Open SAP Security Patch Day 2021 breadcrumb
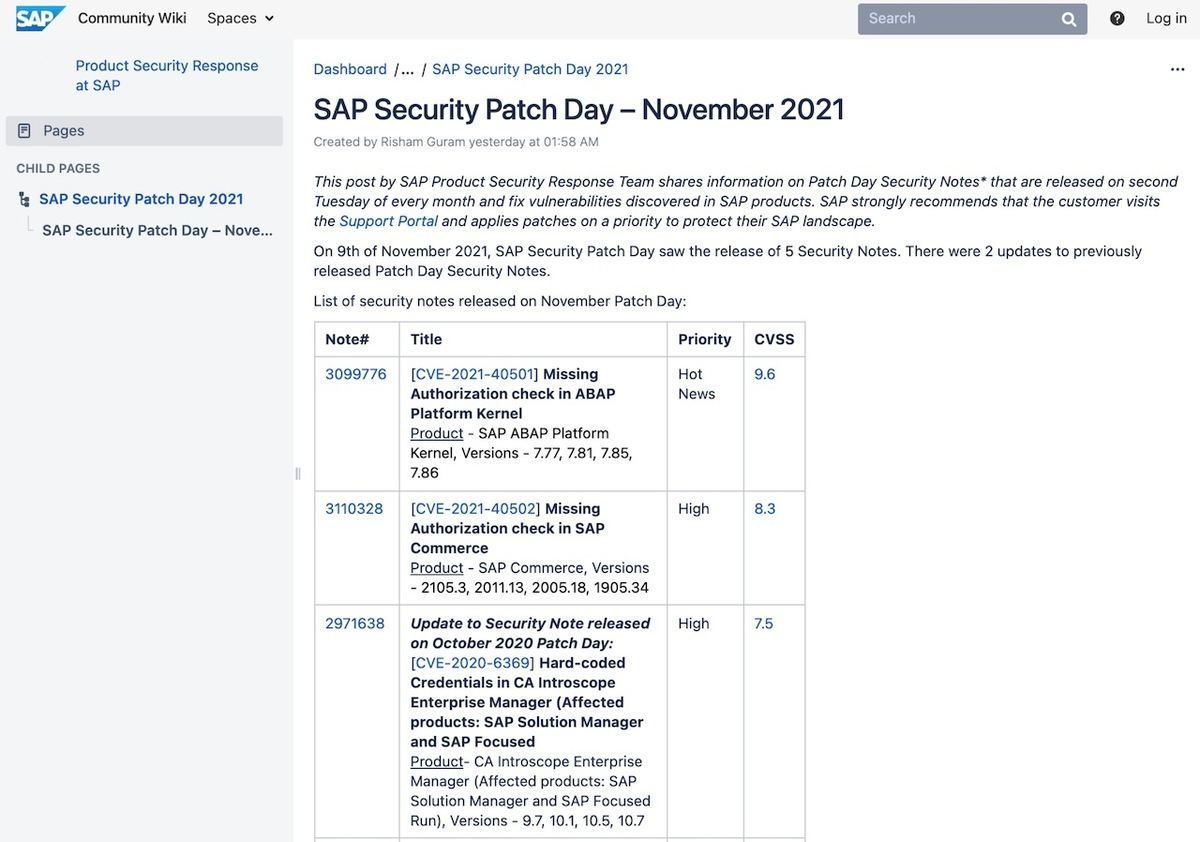This screenshot has width=1200, height=842. pos(530,69)
